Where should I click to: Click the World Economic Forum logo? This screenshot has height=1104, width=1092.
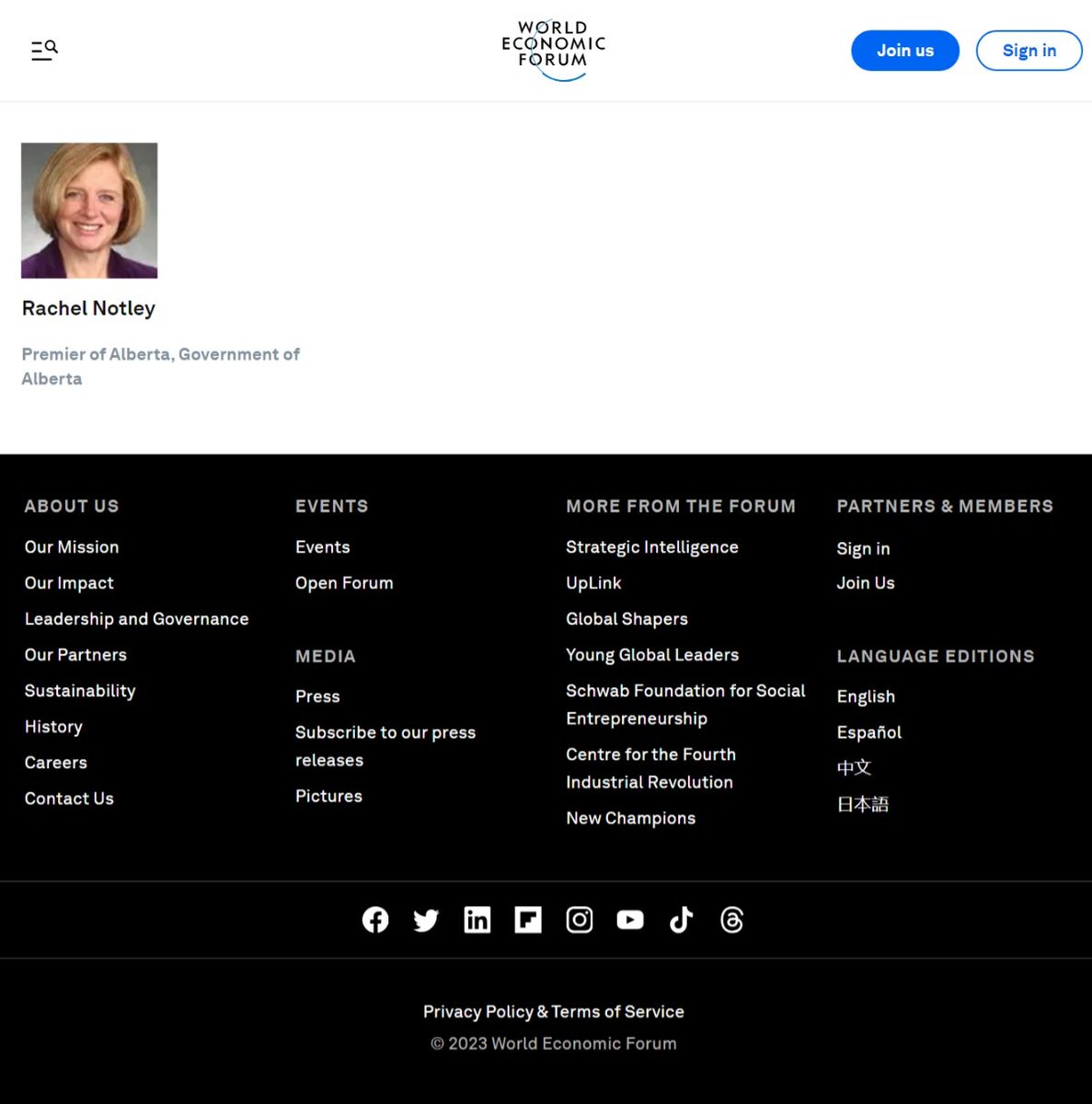point(553,50)
